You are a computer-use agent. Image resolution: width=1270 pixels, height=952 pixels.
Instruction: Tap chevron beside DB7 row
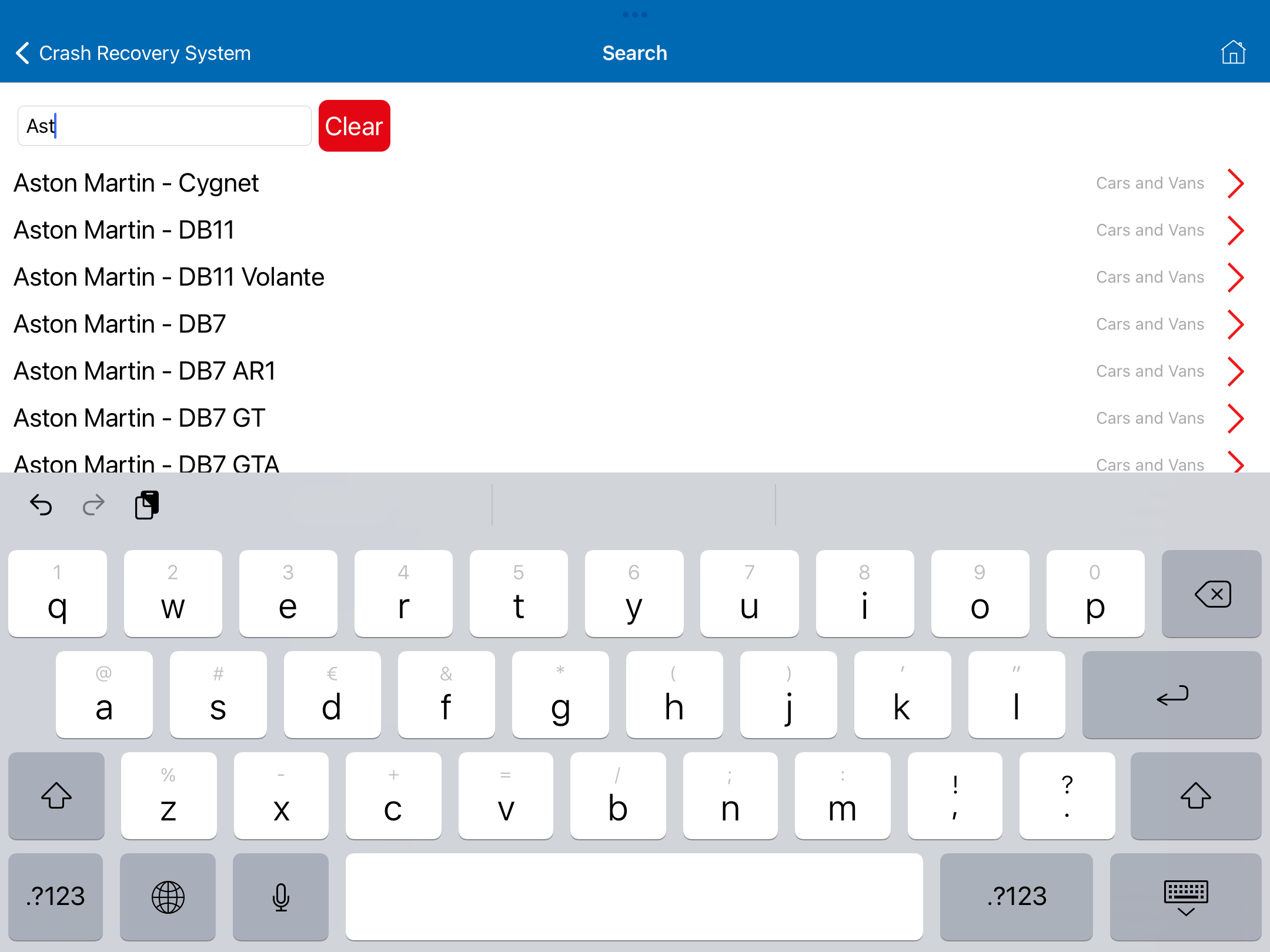tap(1236, 324)
